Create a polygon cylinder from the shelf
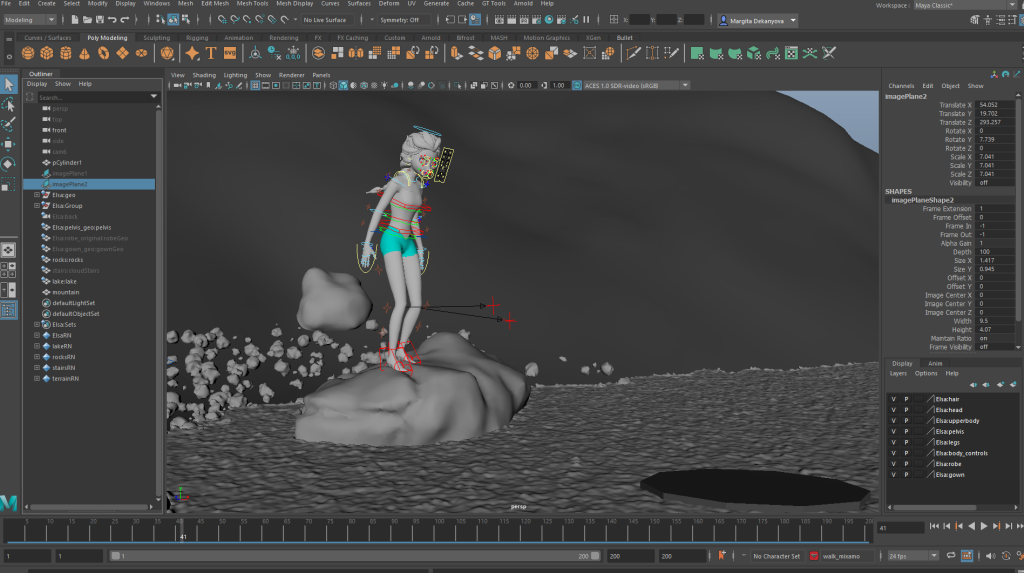Image resolution: width=1024 pixels, height=573 pixels. (66, 54)
